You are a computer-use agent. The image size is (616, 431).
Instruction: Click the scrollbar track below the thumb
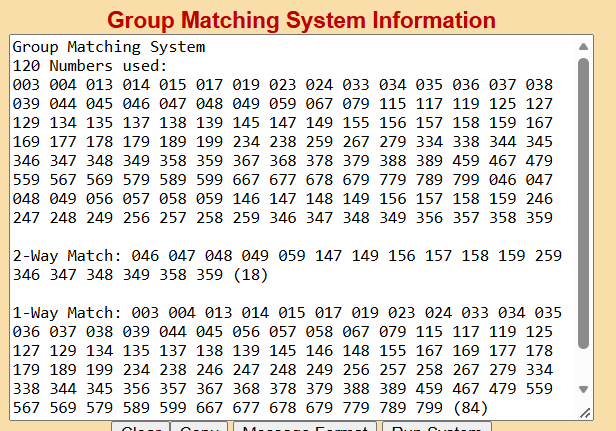pyautogui.click(x=583, y=365)
